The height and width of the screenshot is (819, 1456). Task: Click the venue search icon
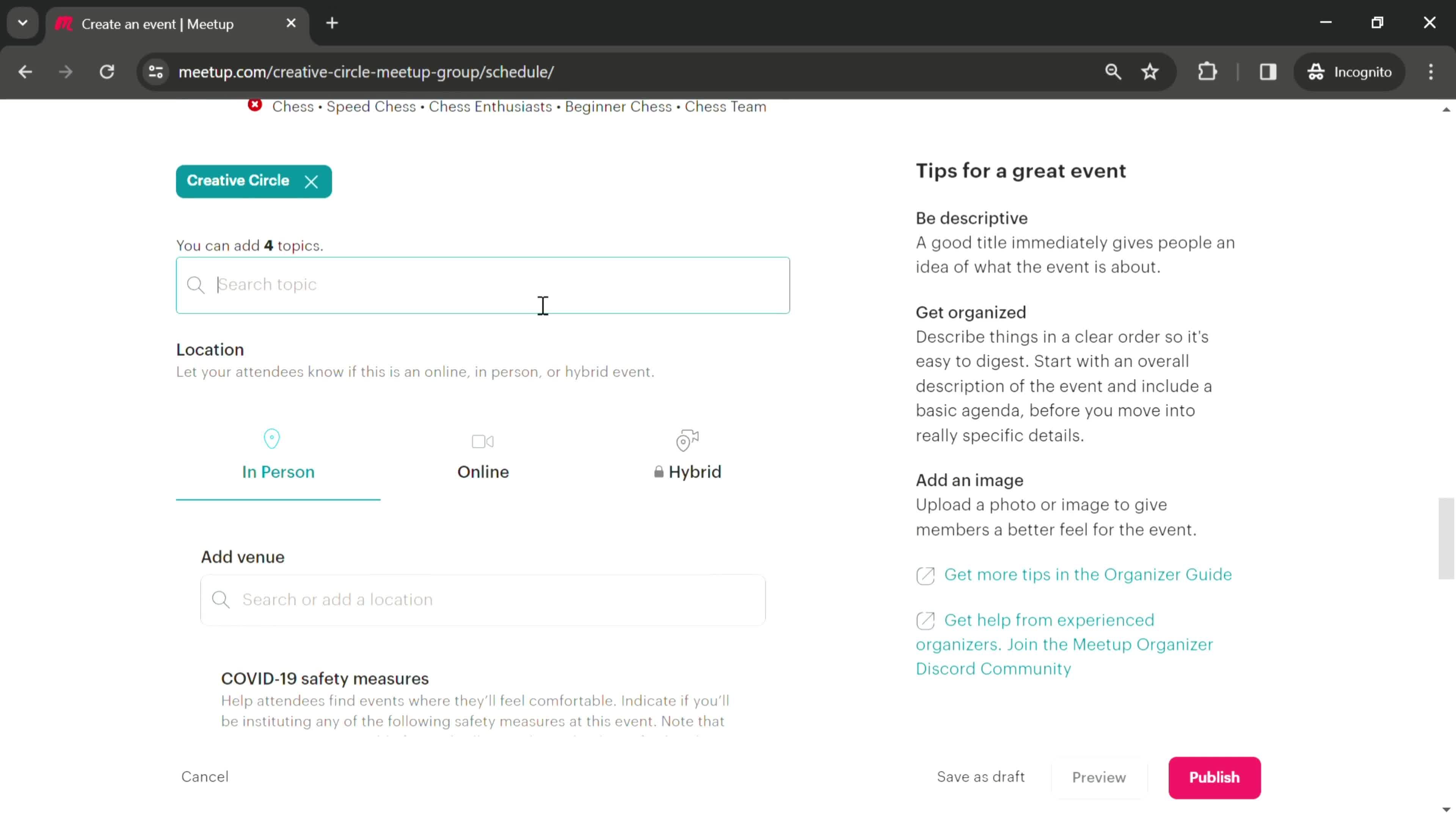click(x=220, y=600)
